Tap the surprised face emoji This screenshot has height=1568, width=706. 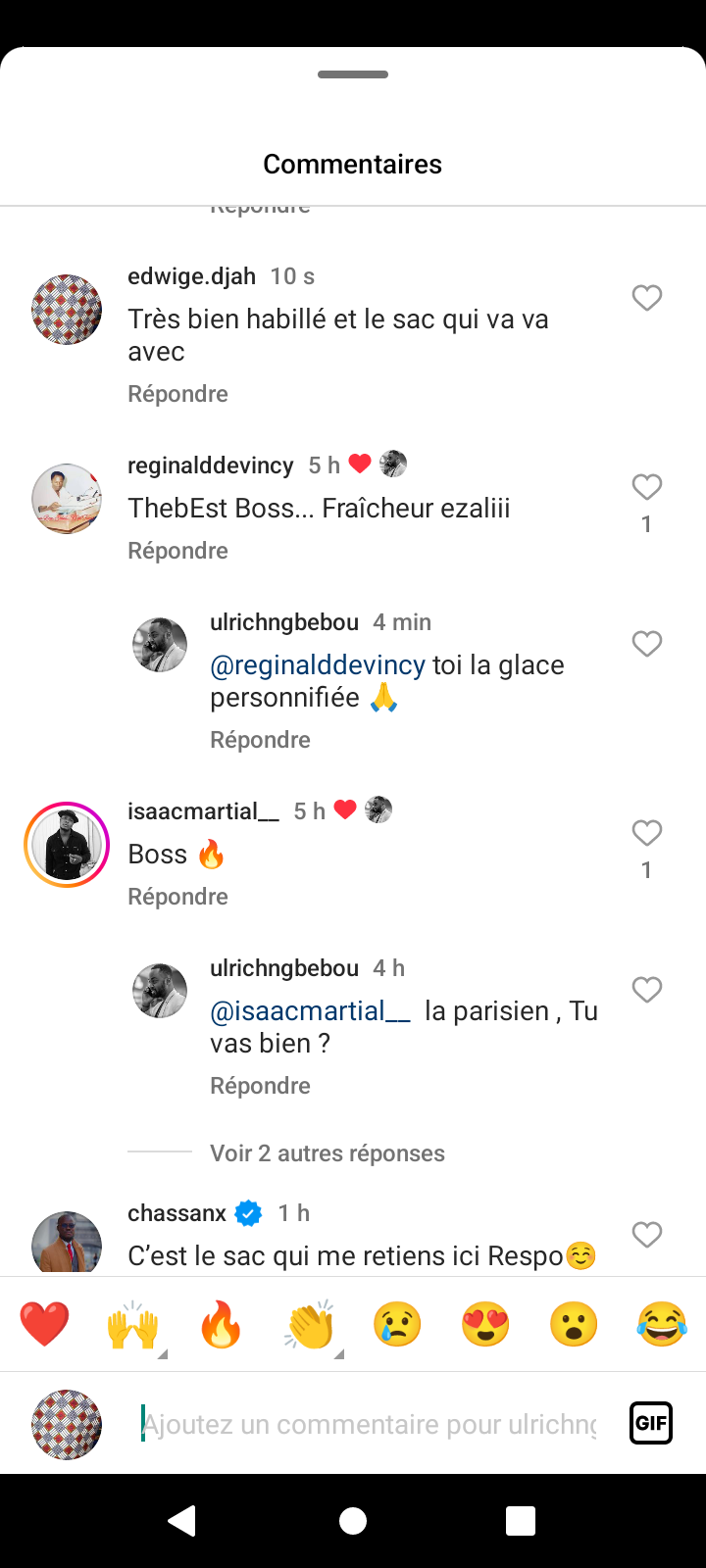click(x=574, y=1325)
